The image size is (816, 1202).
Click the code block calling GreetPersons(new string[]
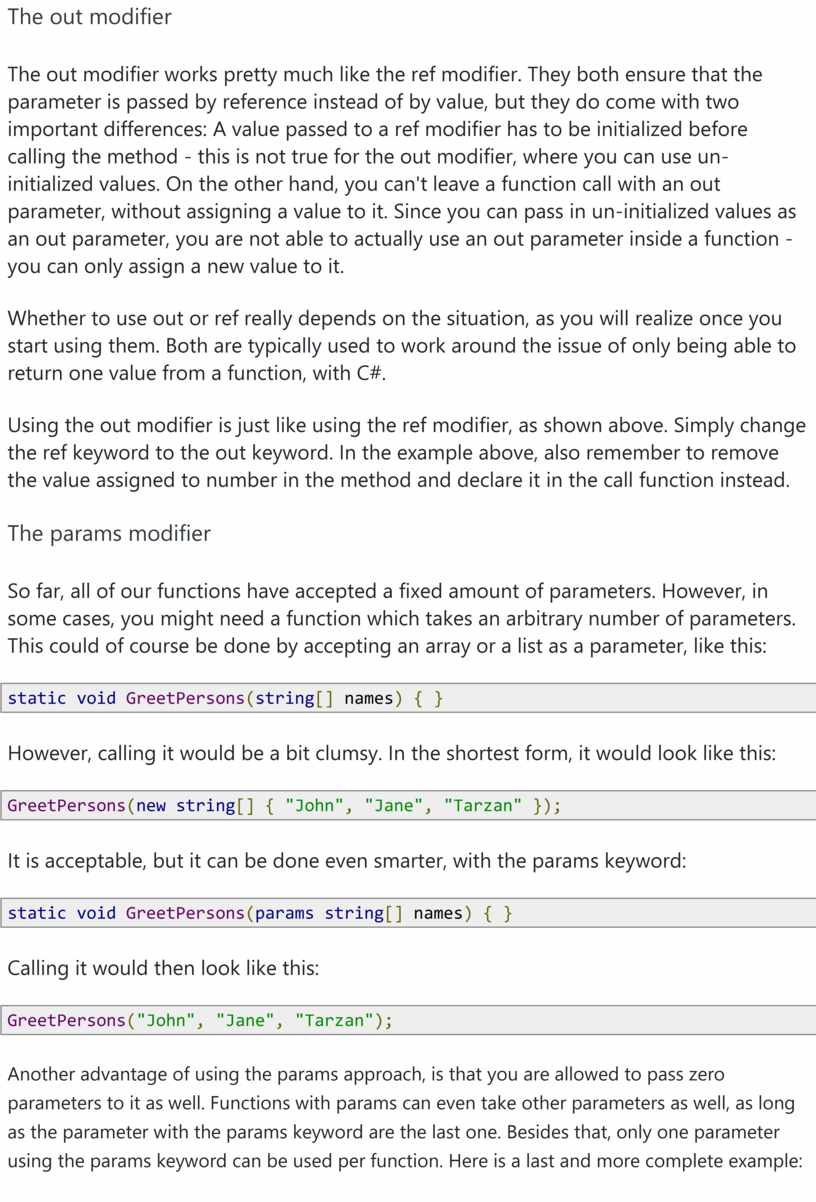(x=400, y=805)
